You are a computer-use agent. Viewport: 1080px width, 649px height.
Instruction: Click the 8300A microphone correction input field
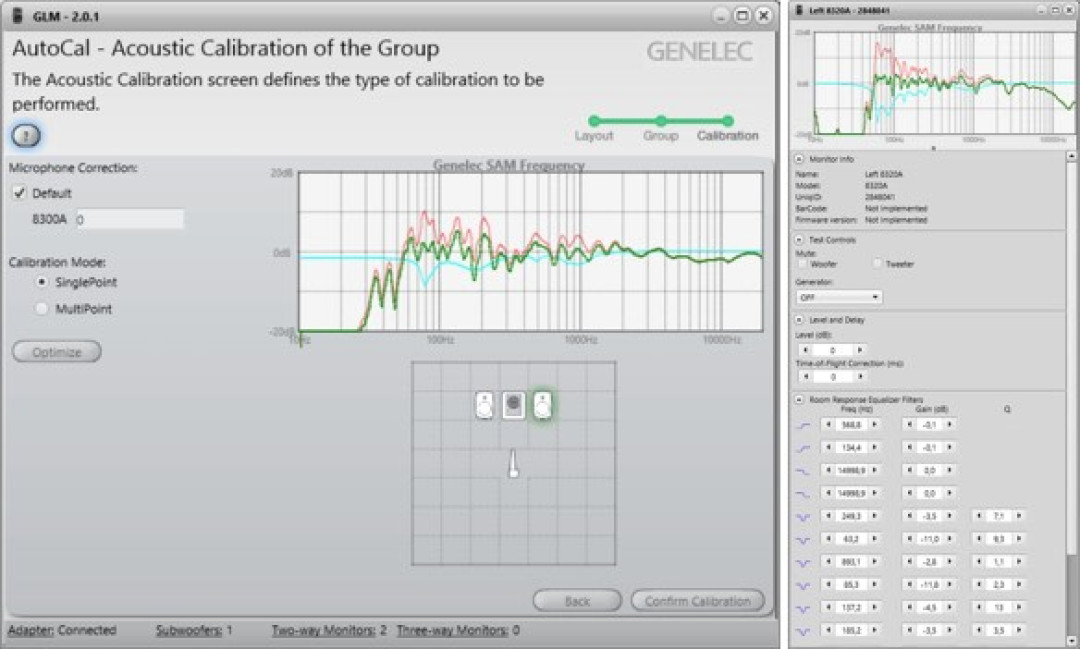130,219
